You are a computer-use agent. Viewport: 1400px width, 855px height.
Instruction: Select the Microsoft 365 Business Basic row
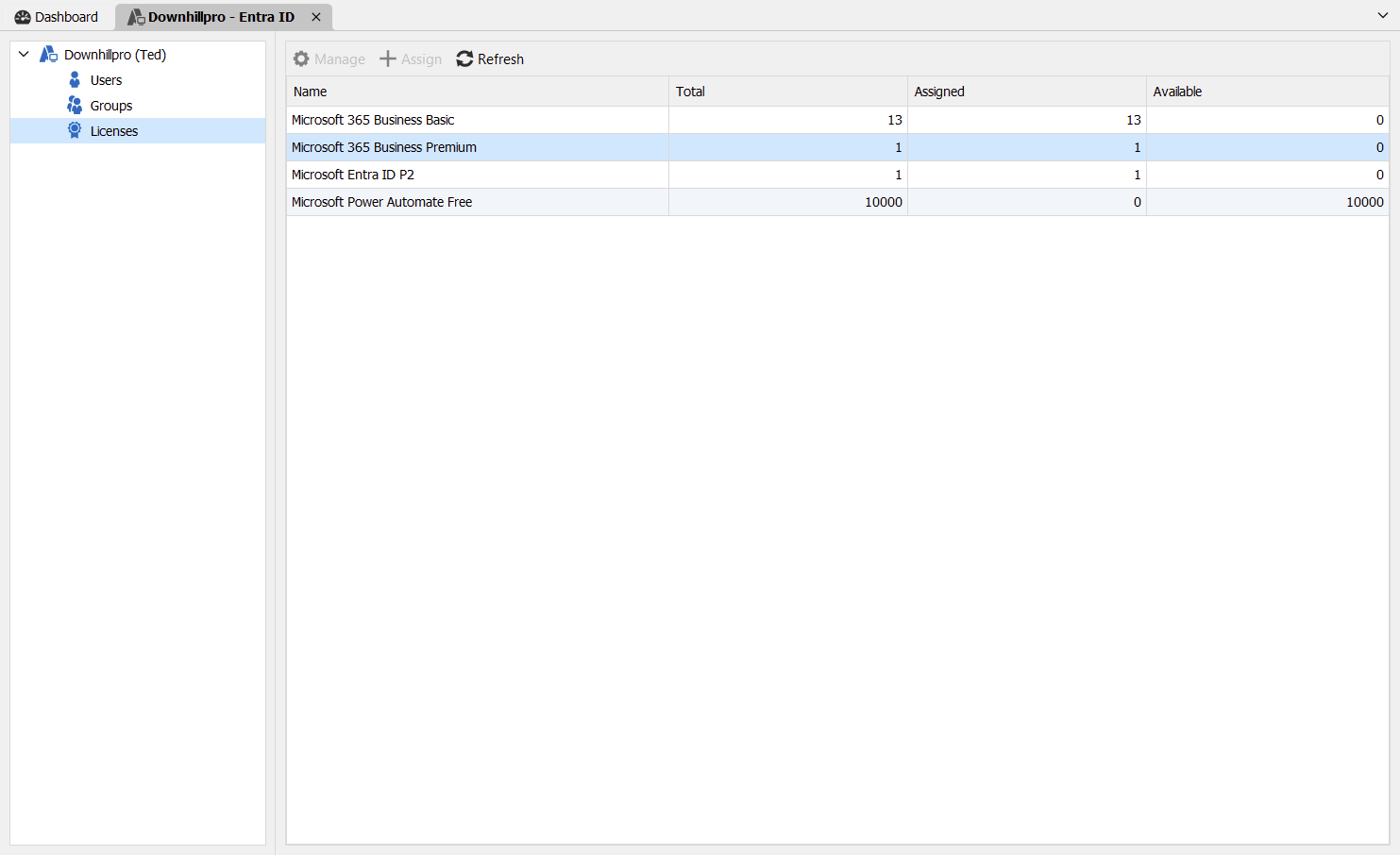click(837, 120)
